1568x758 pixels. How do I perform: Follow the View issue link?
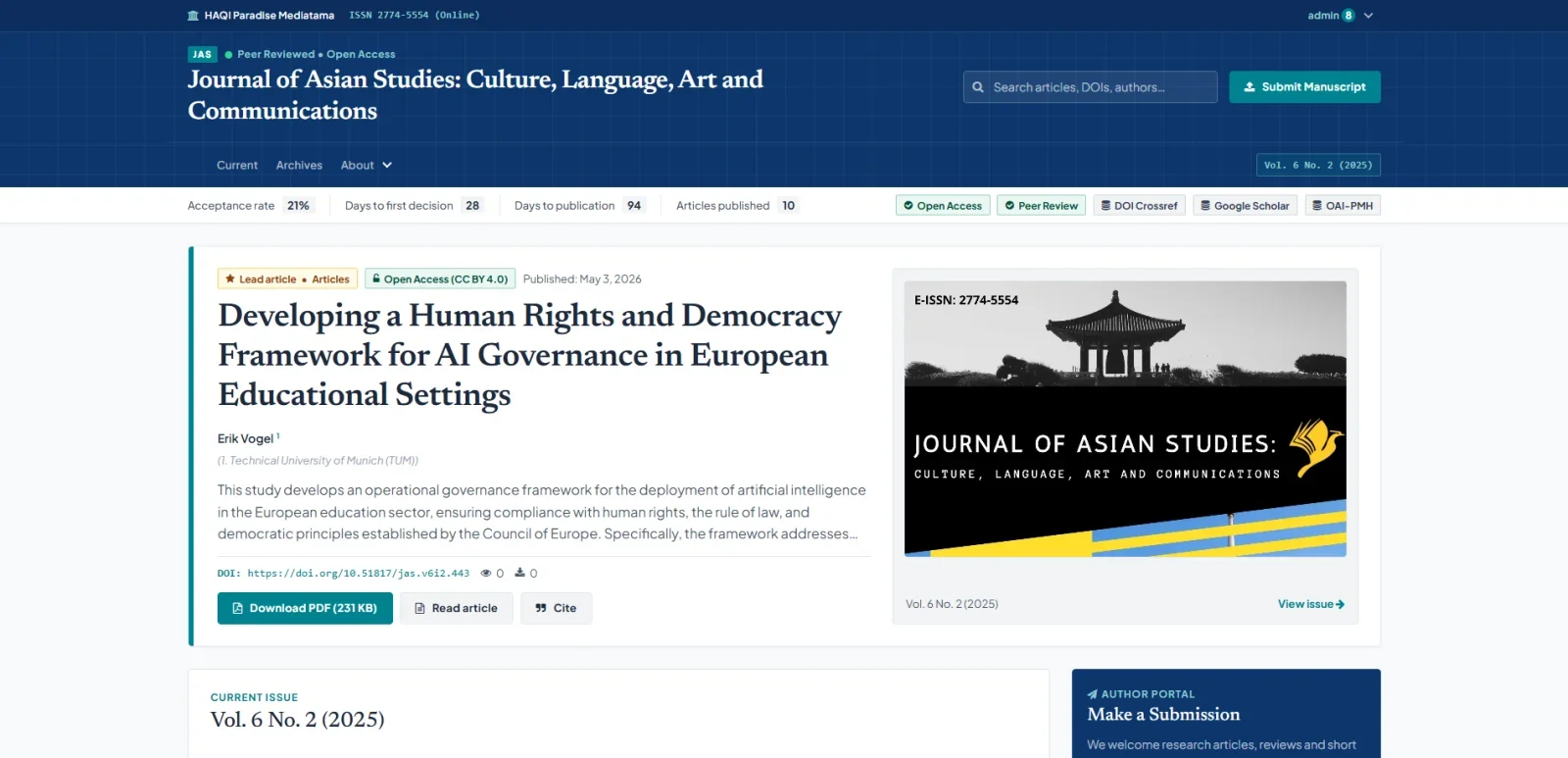[1311, 604]
